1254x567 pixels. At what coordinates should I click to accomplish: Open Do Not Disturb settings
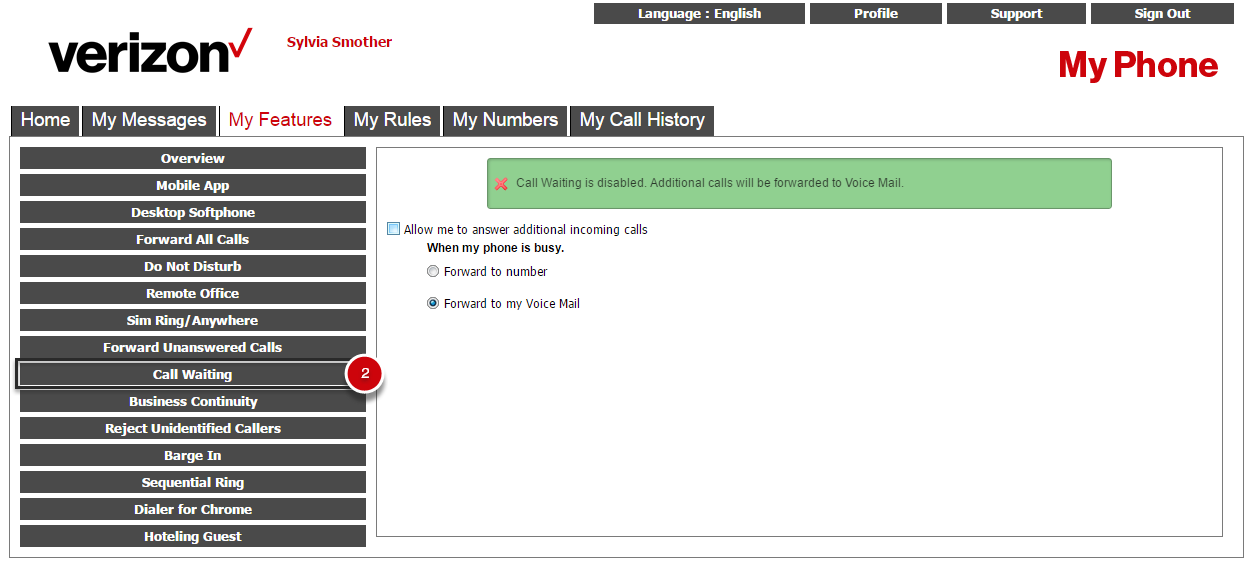click(x=193, y=266)
